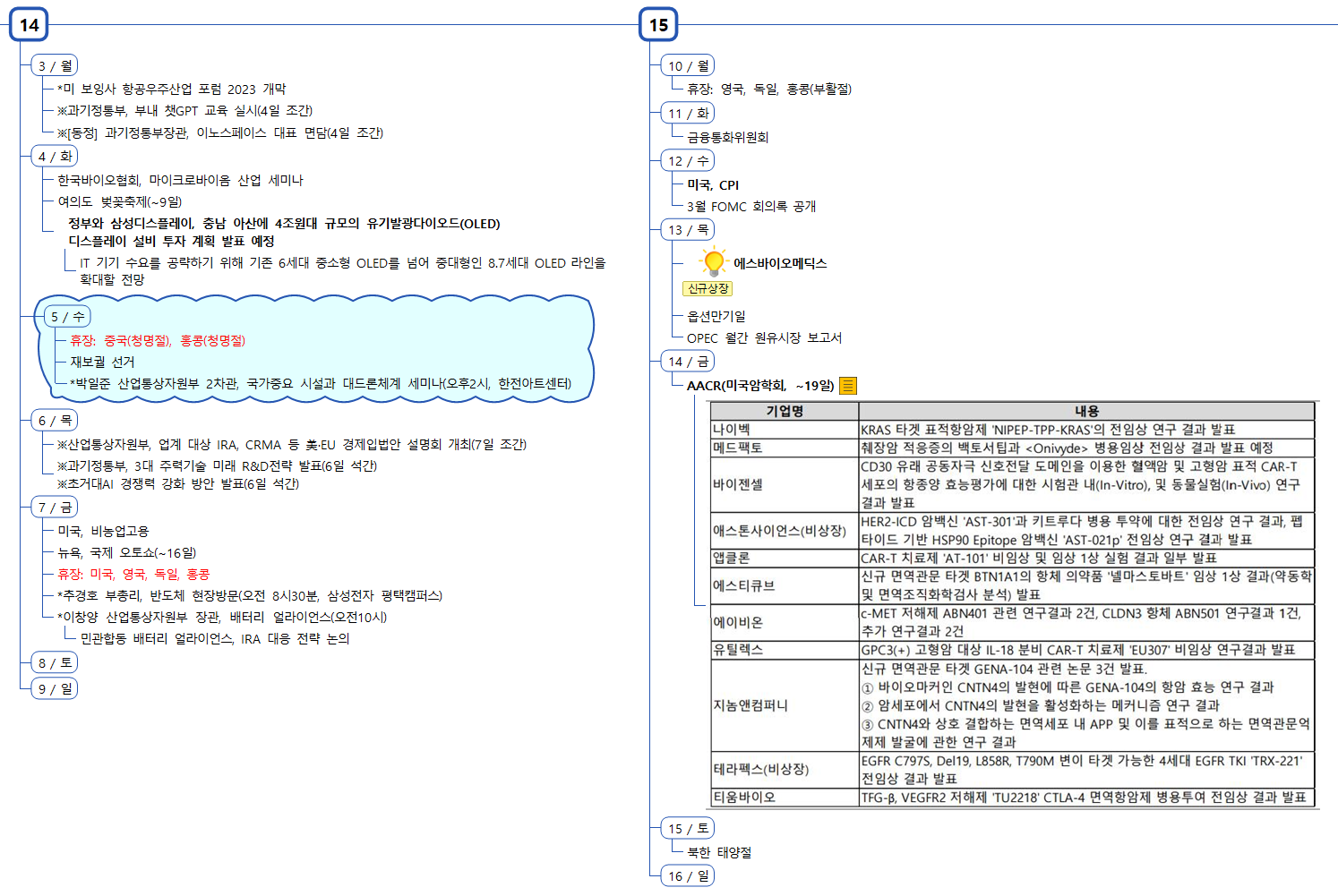Click the 기업명 table header

coord(785,411)
